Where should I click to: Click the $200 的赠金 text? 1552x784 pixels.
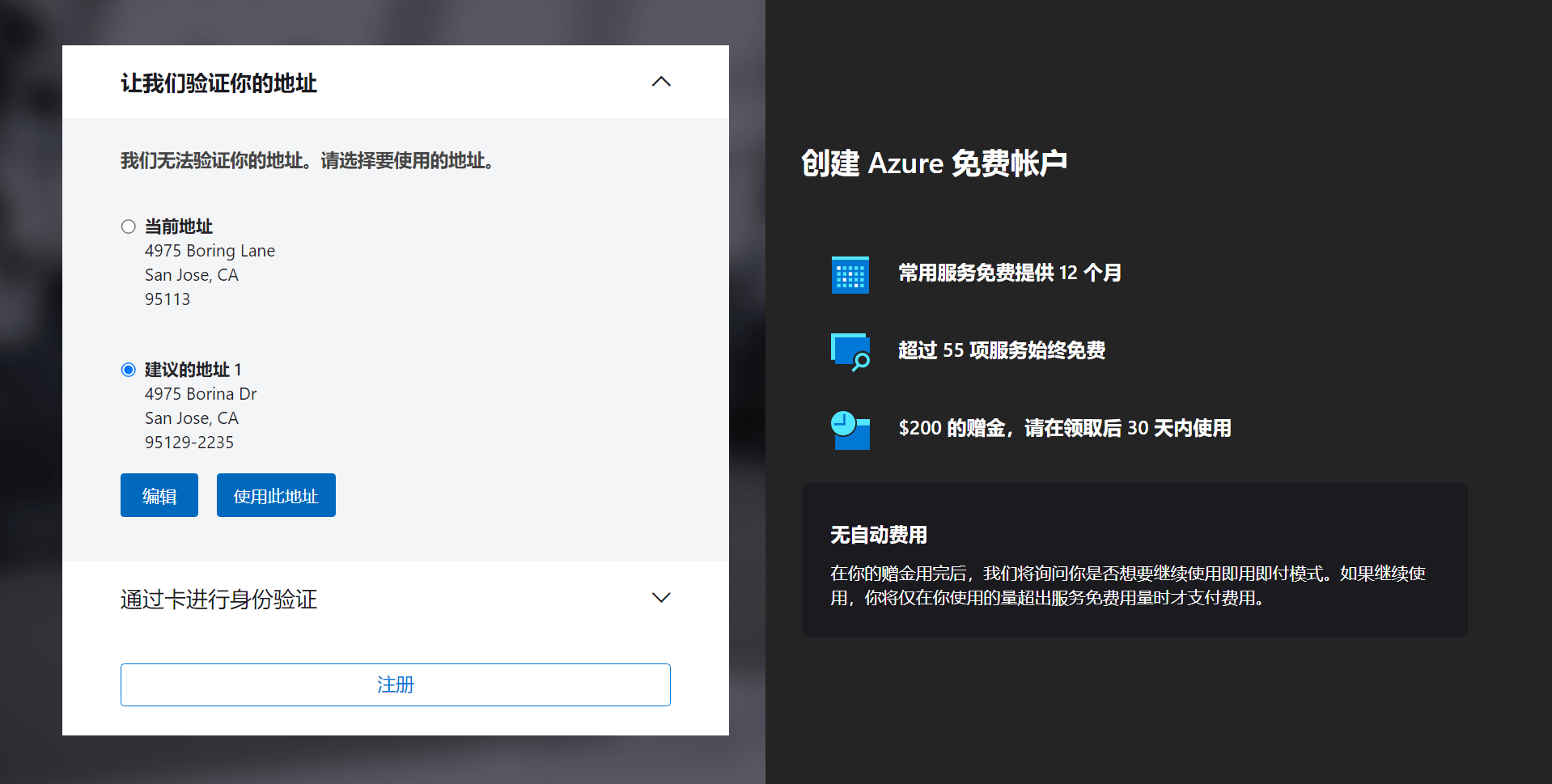tap(1065, 428)
